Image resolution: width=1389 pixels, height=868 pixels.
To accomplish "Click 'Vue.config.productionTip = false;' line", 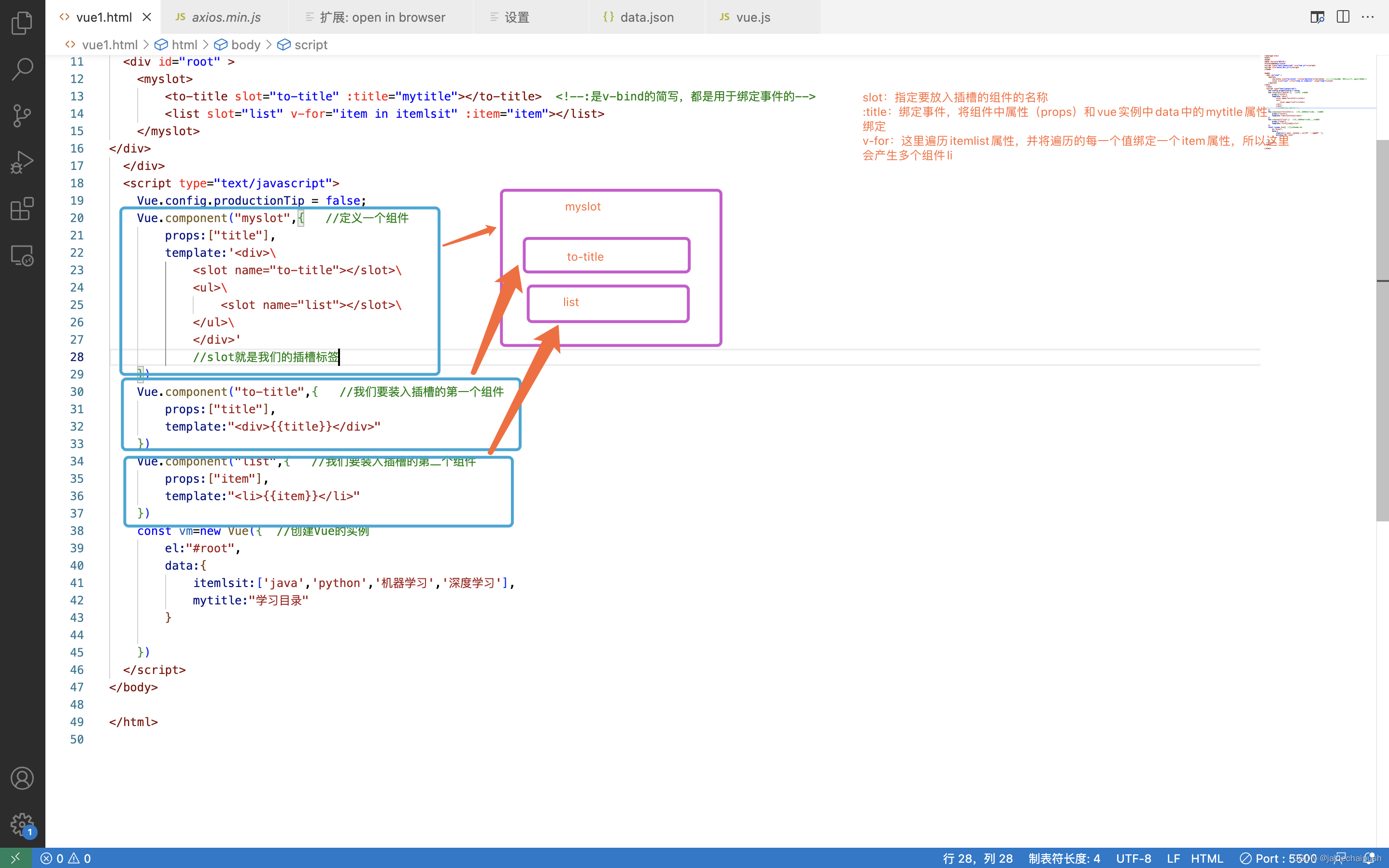I will [x=252, y=200].
